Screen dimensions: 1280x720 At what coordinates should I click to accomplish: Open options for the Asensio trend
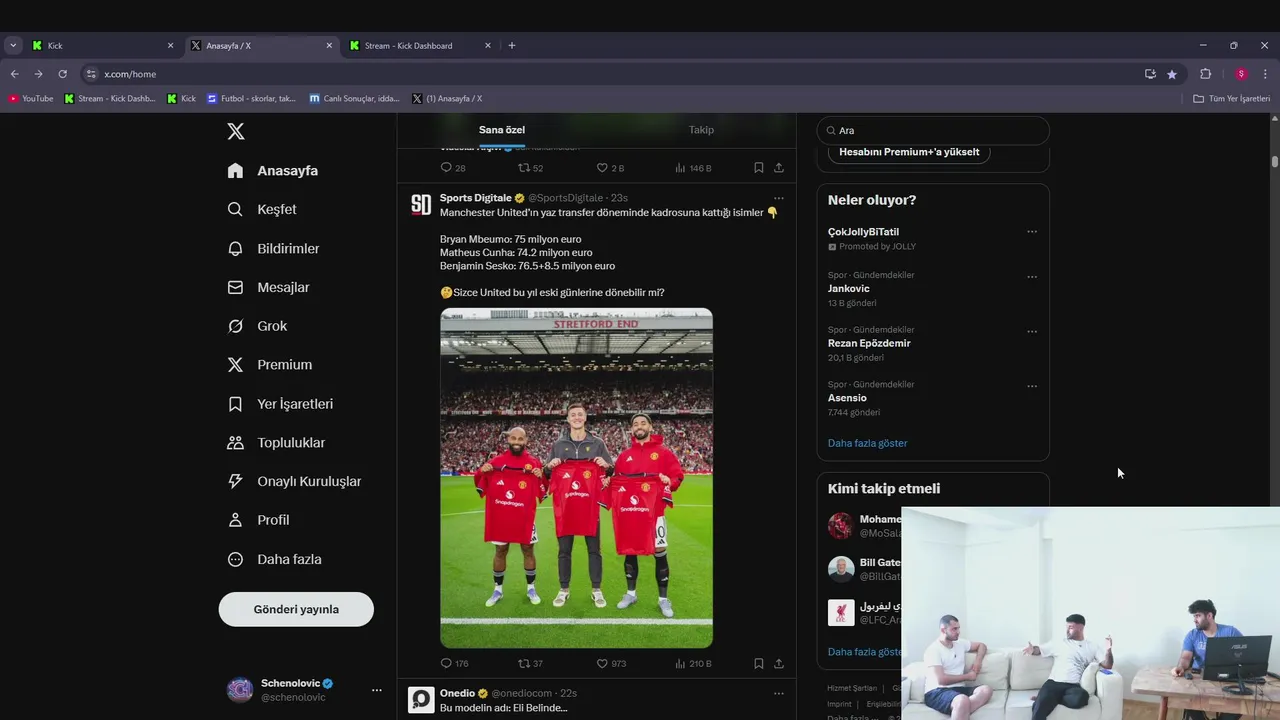(1032, 386)
